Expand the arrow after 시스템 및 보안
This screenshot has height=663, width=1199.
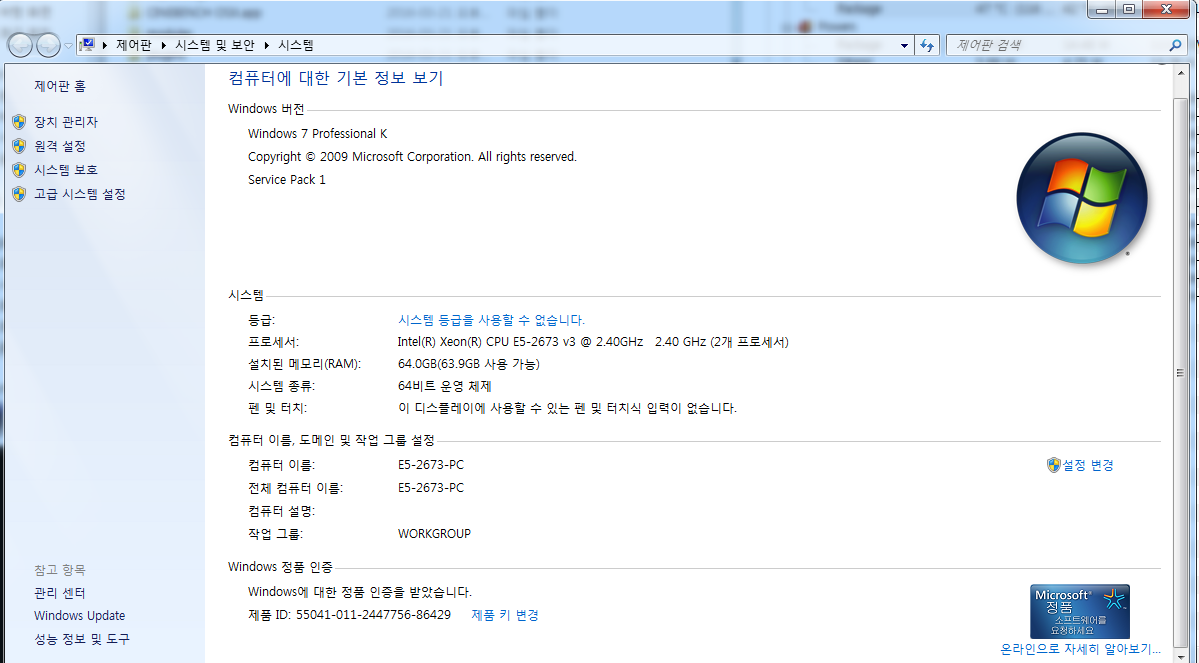[x=267, y=46]
